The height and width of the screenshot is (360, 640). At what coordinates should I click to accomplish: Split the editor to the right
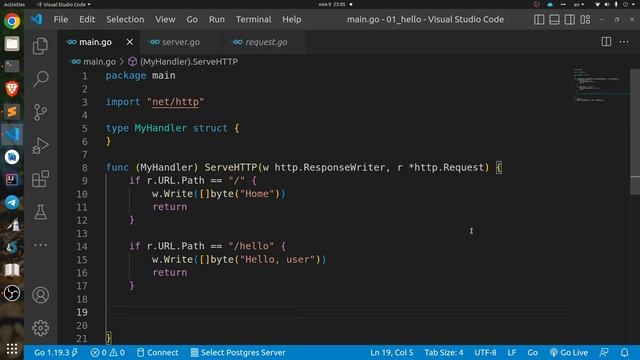tap(606, 42)
